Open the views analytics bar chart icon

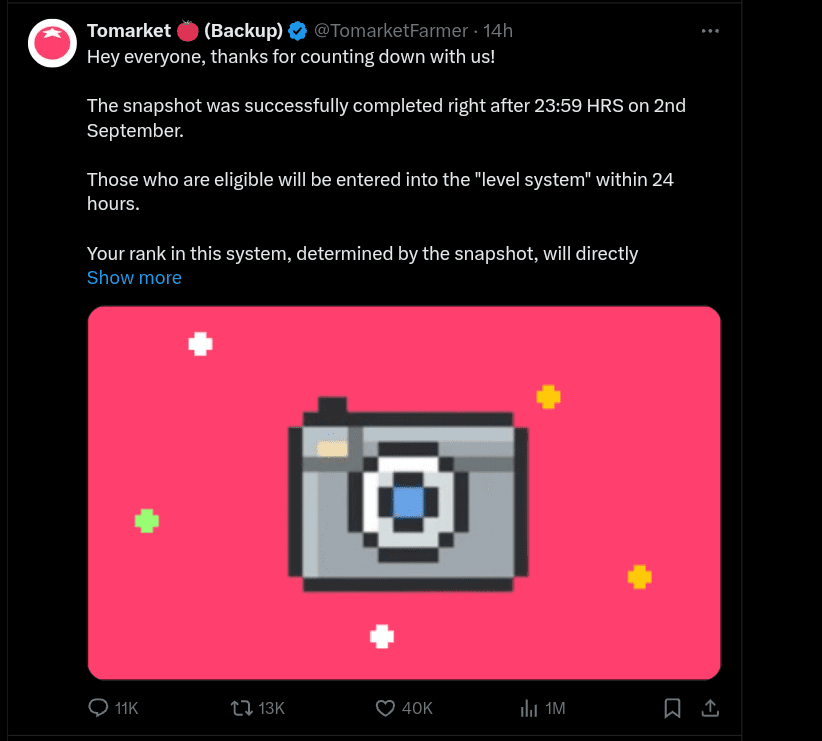tap(529, 708)
